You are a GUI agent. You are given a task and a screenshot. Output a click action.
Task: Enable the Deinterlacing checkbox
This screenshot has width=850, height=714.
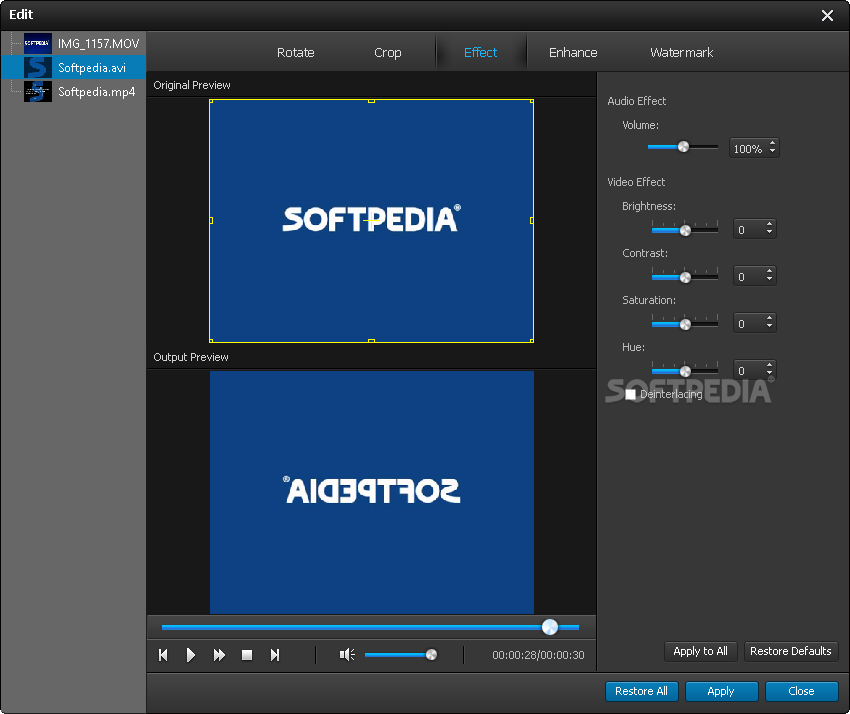630,394
